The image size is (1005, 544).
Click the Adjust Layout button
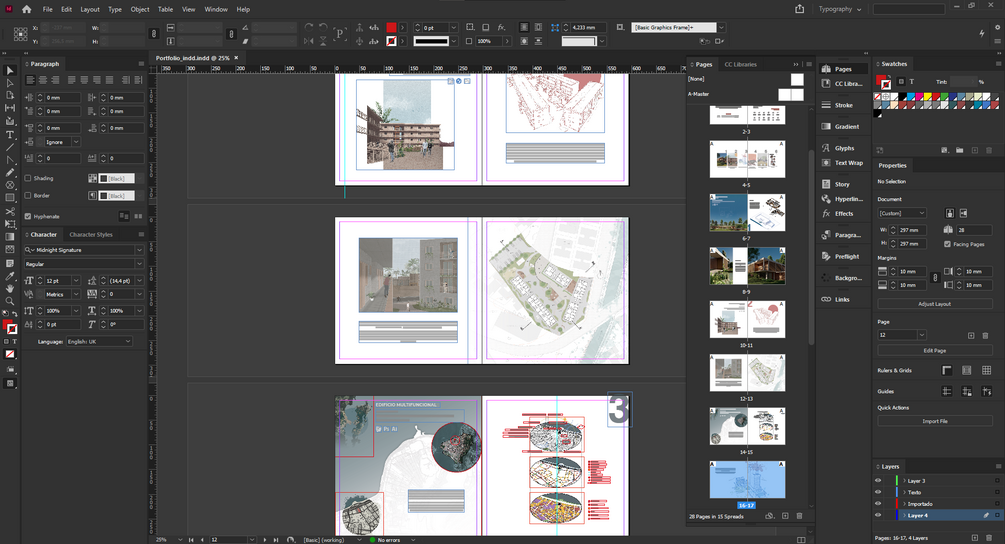click(934, 304)
